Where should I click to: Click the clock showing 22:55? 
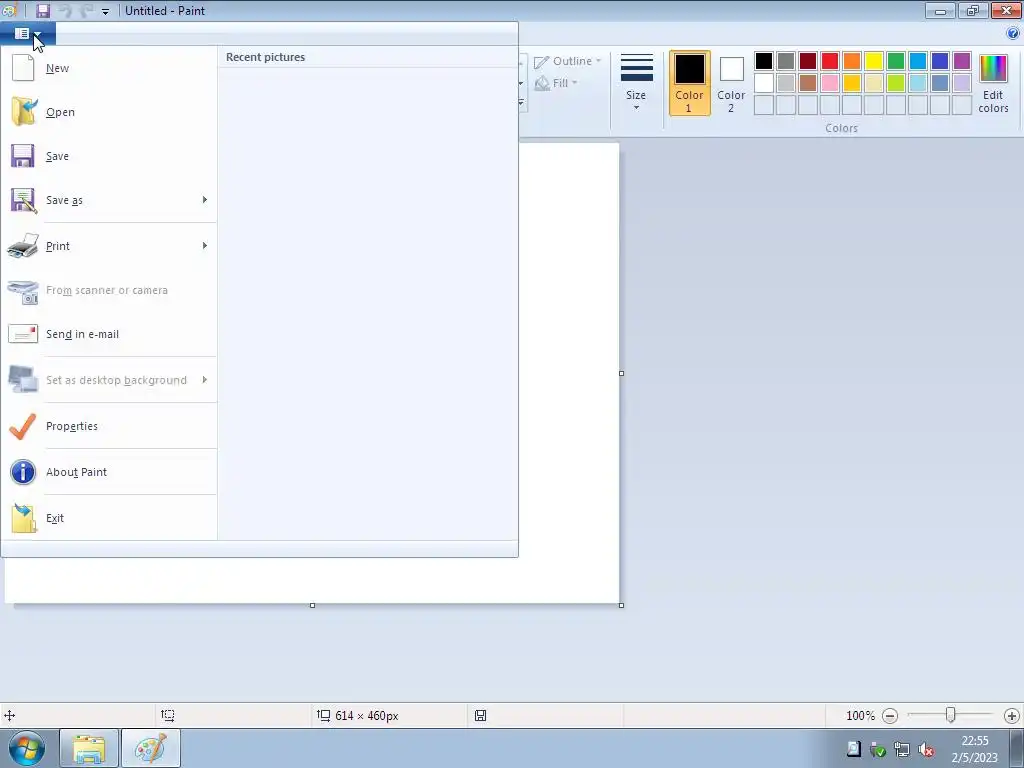pos(974,741)
